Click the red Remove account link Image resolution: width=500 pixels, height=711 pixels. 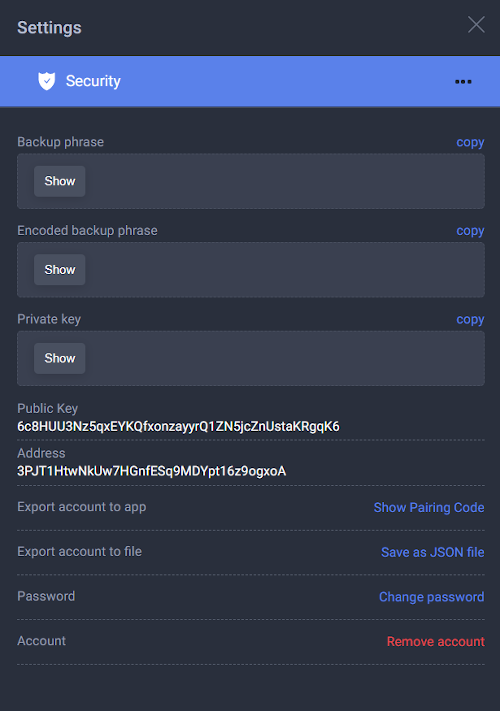(436, 641)
